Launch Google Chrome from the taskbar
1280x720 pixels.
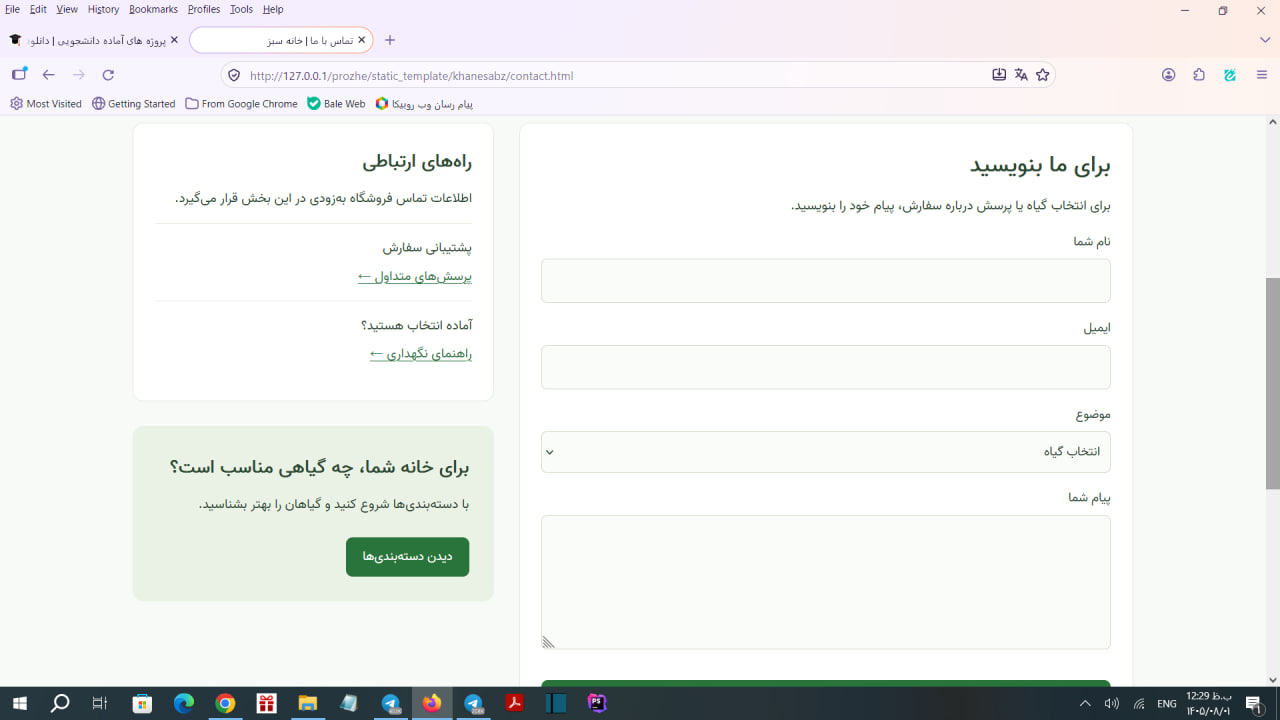point(225,703)
